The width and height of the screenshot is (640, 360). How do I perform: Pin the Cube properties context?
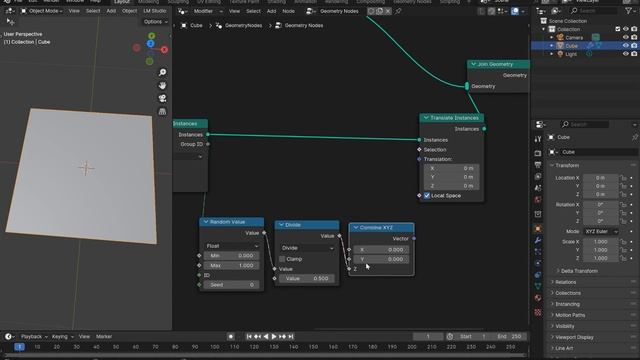pos(635,138)
